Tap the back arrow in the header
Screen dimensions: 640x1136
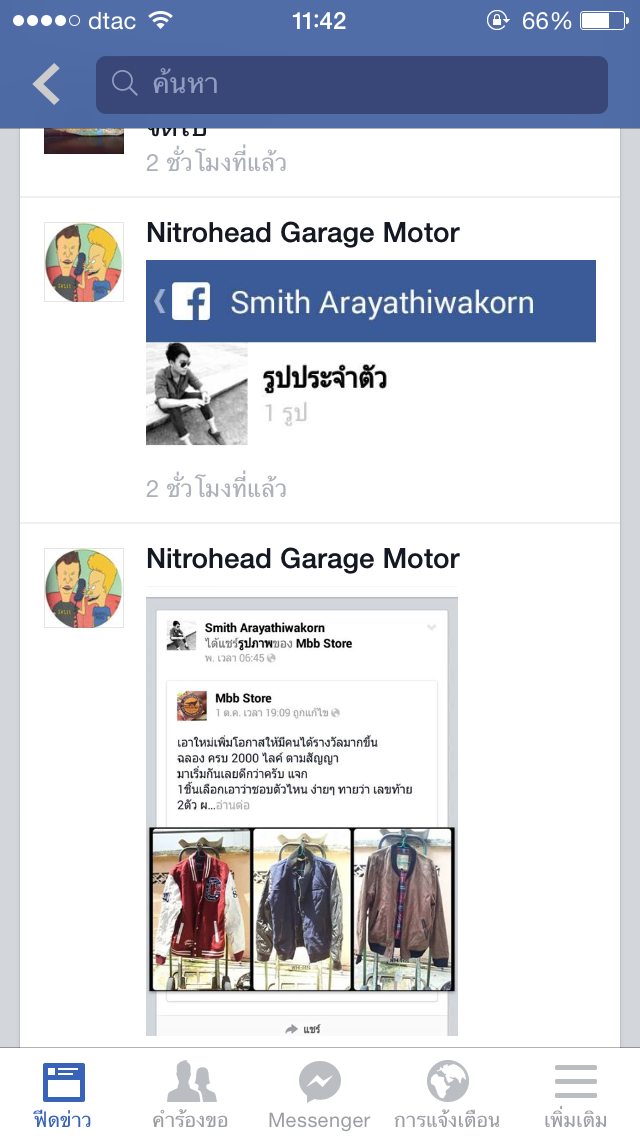[46, 83]
